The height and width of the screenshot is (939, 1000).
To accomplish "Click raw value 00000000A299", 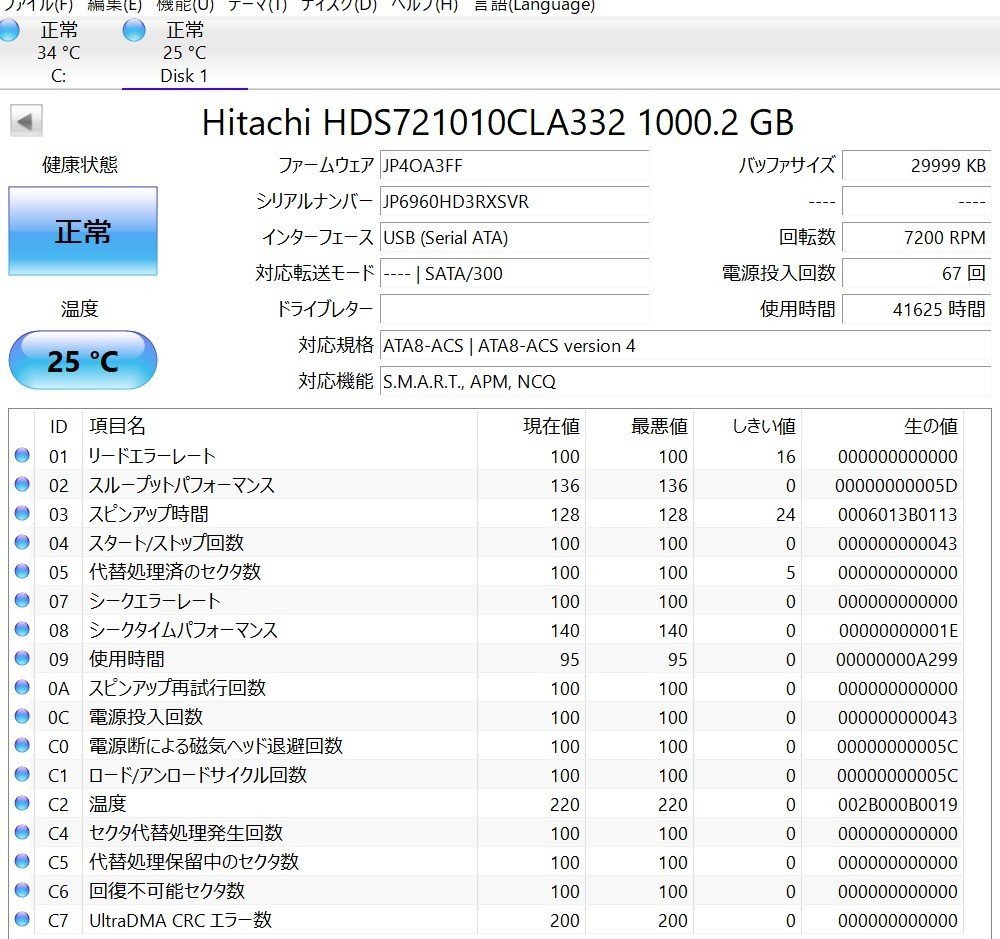I will [896, 660].
